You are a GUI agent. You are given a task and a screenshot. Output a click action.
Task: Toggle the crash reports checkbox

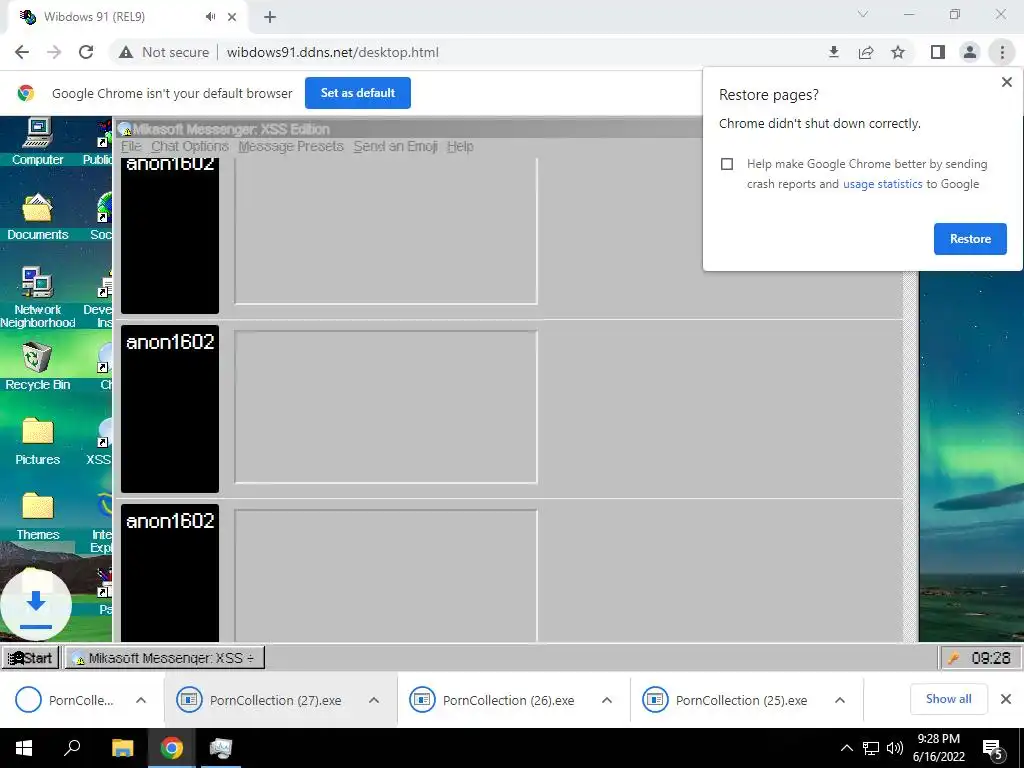727,164
